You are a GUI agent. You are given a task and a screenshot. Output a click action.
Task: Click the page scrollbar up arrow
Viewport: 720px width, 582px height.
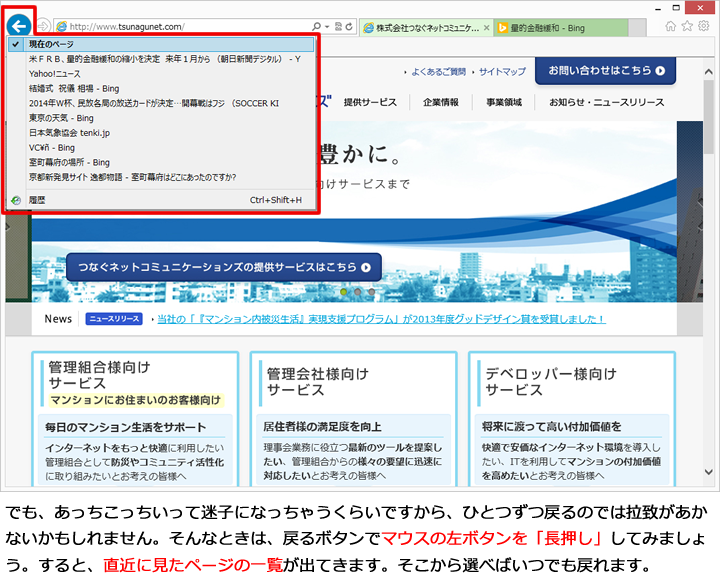coord(709,72)
